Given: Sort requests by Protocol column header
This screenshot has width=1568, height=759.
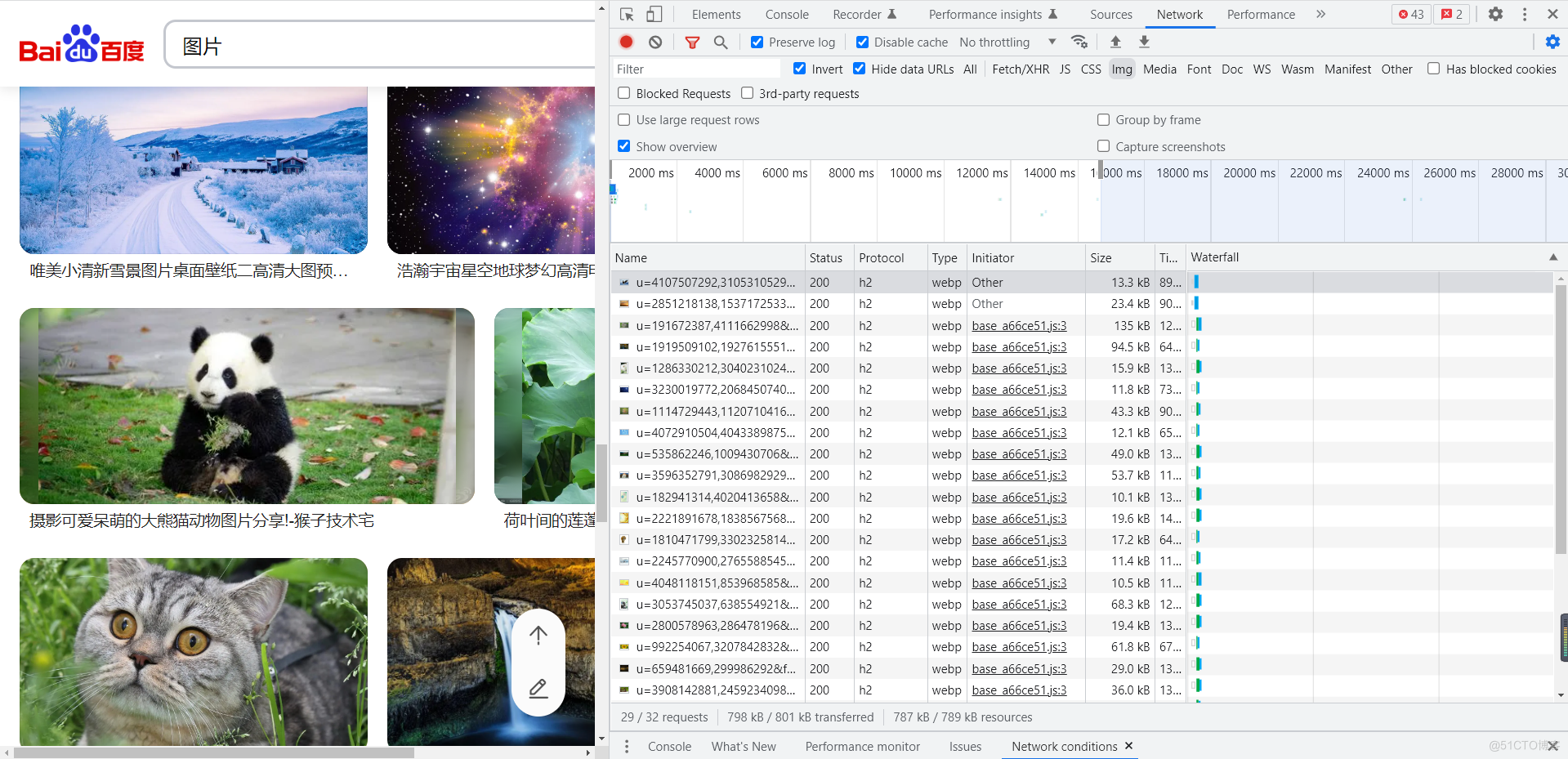Looking at the screenshot, I should [x=890, y=257].
